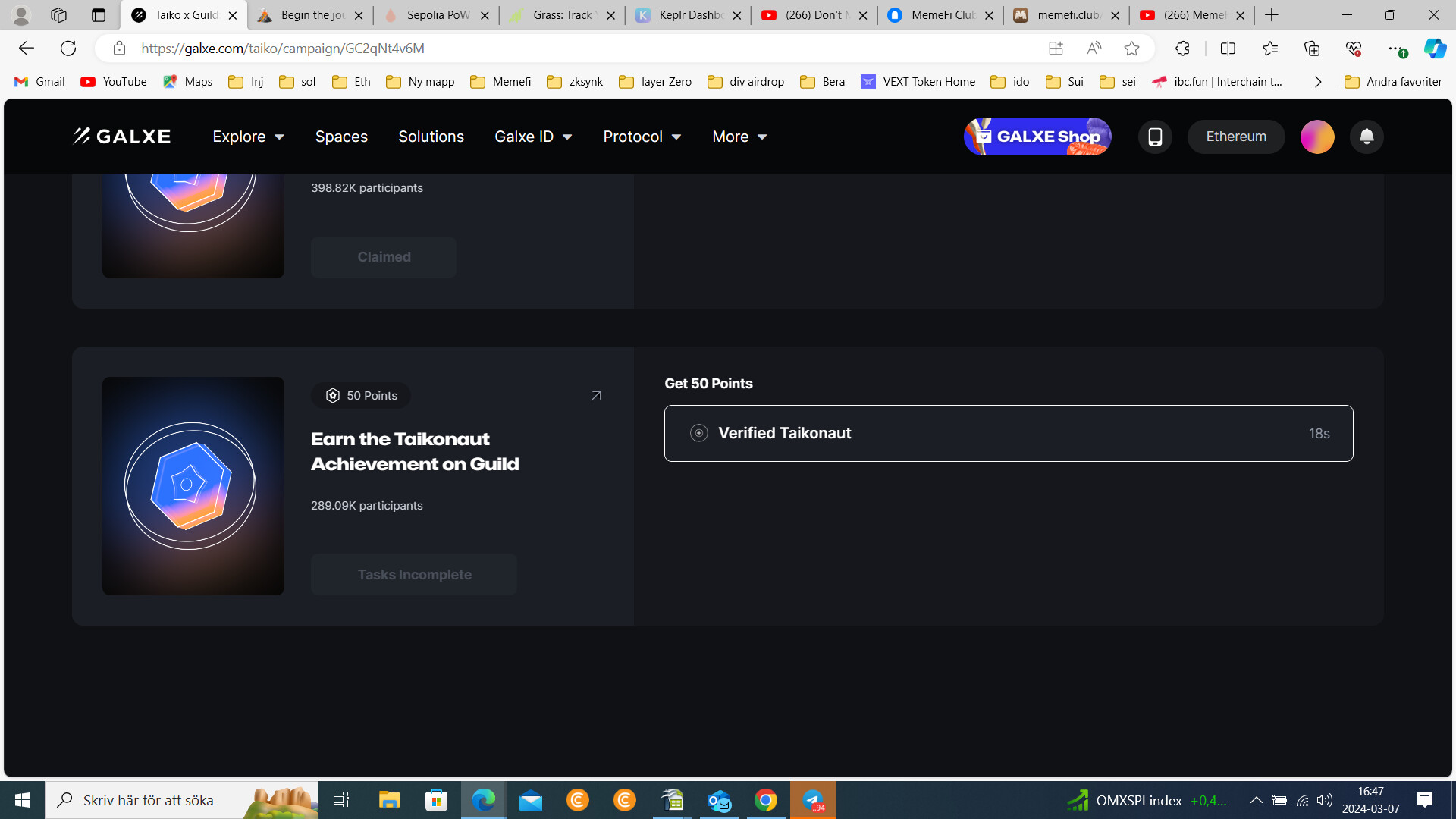
Task: Open notifications bell in Galxe header
Action: 1367,136
